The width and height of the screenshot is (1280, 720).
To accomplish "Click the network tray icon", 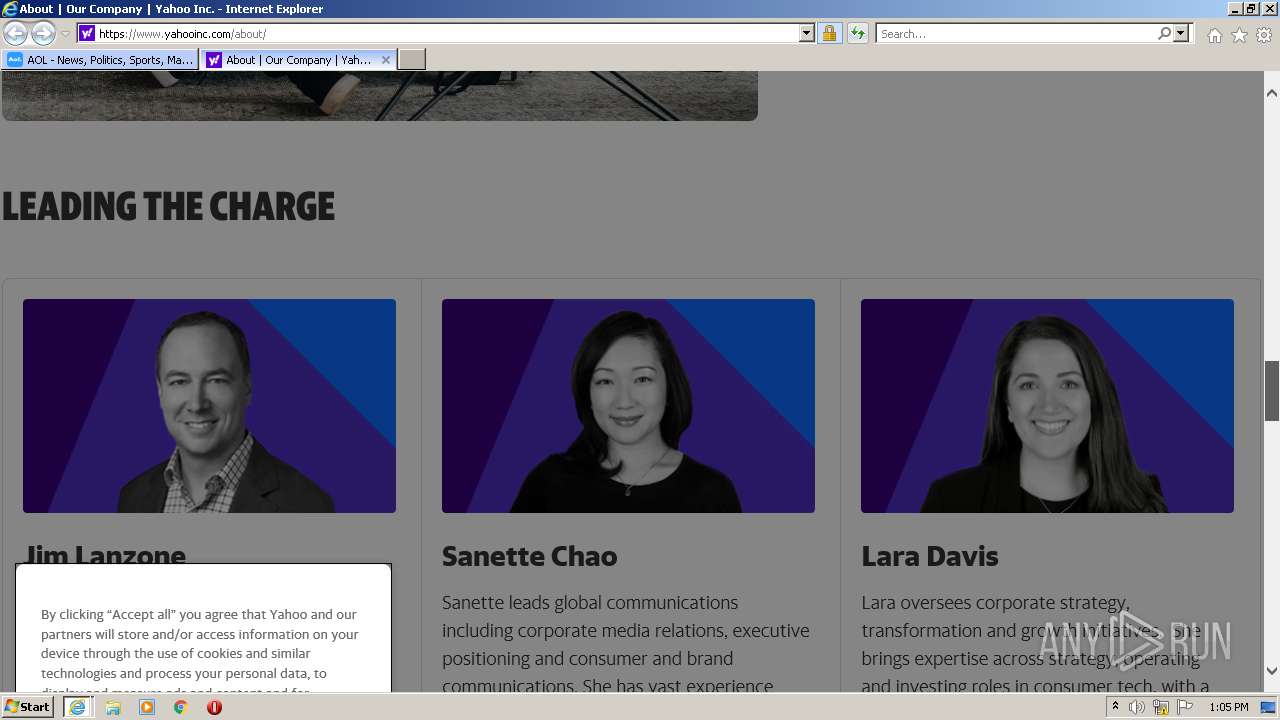I will 1161,707.
